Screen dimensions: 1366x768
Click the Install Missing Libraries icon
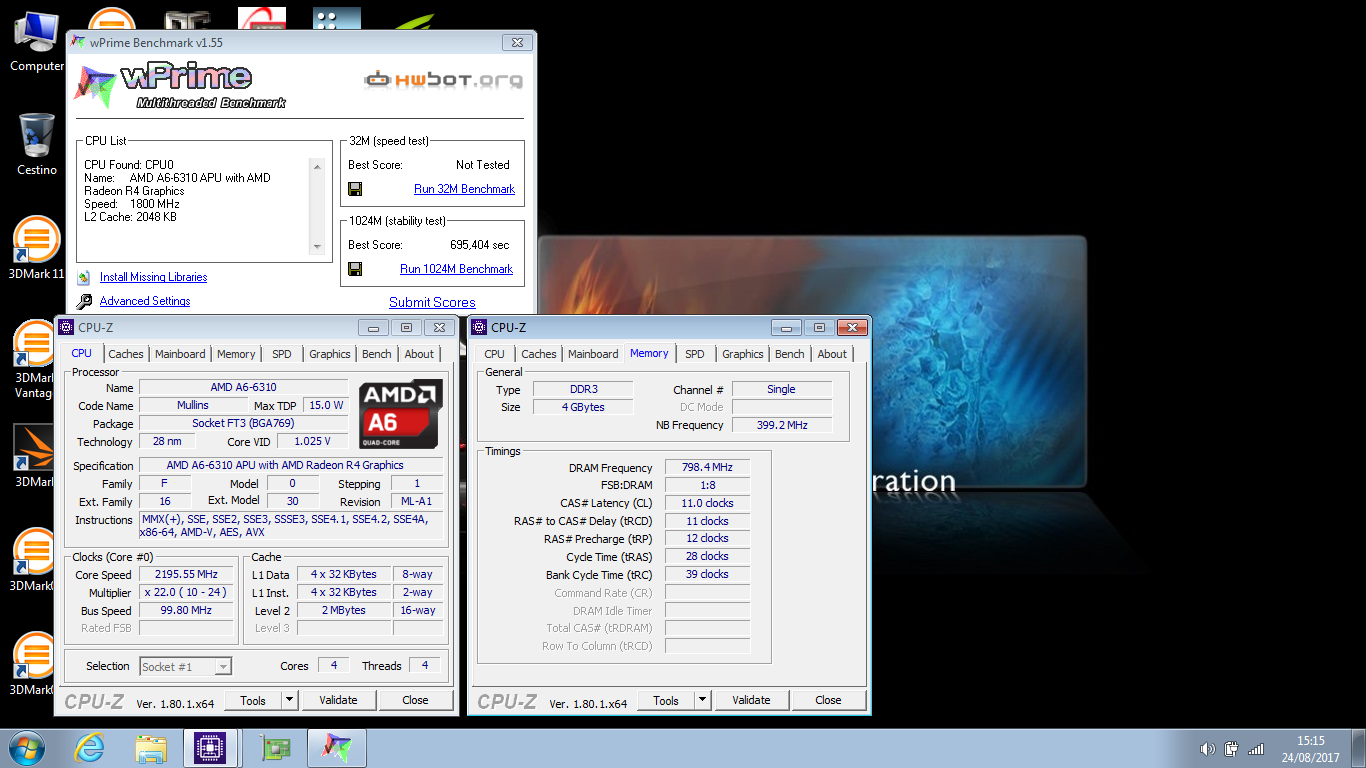click(84, 277)
